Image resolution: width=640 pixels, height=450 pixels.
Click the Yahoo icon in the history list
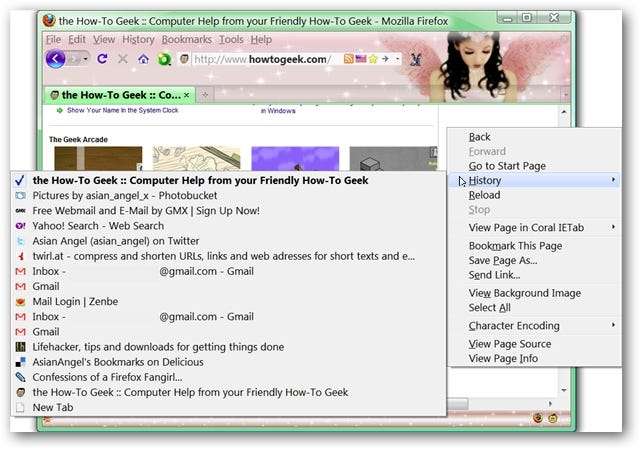[x=20, y=226]
